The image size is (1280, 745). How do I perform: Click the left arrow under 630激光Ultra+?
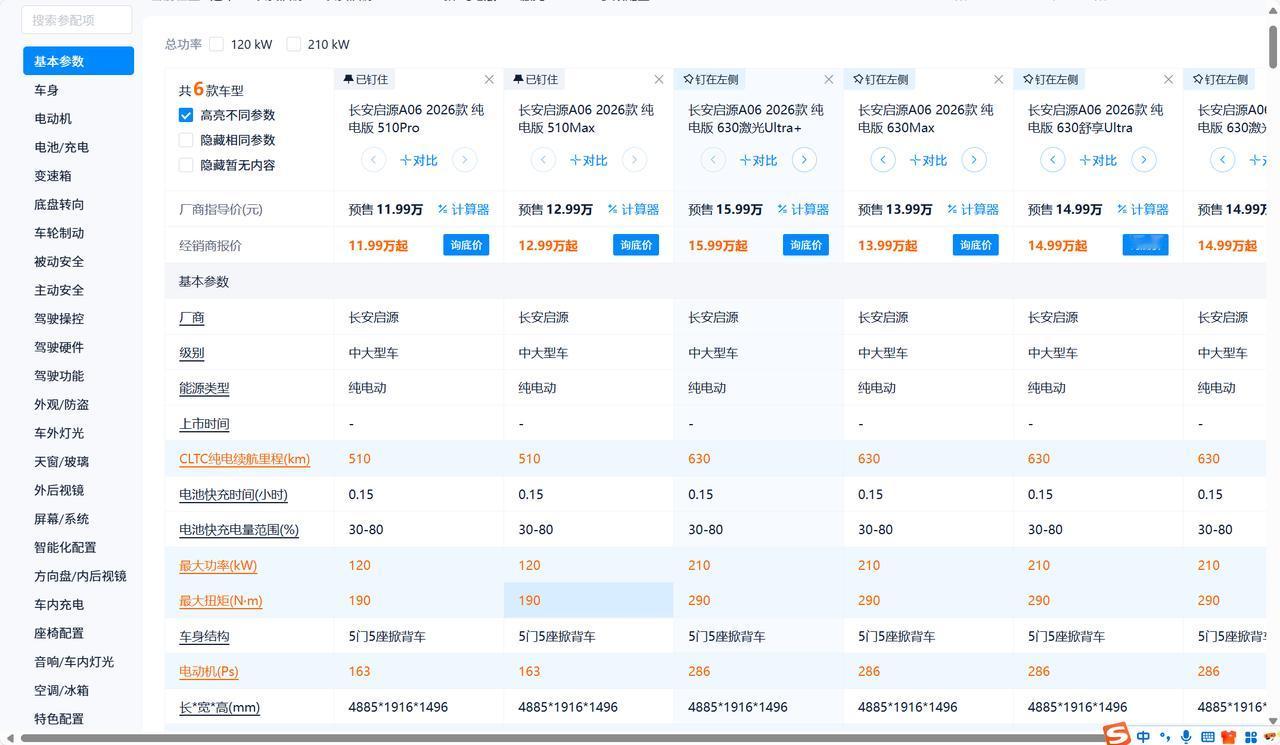click(713, 159)
